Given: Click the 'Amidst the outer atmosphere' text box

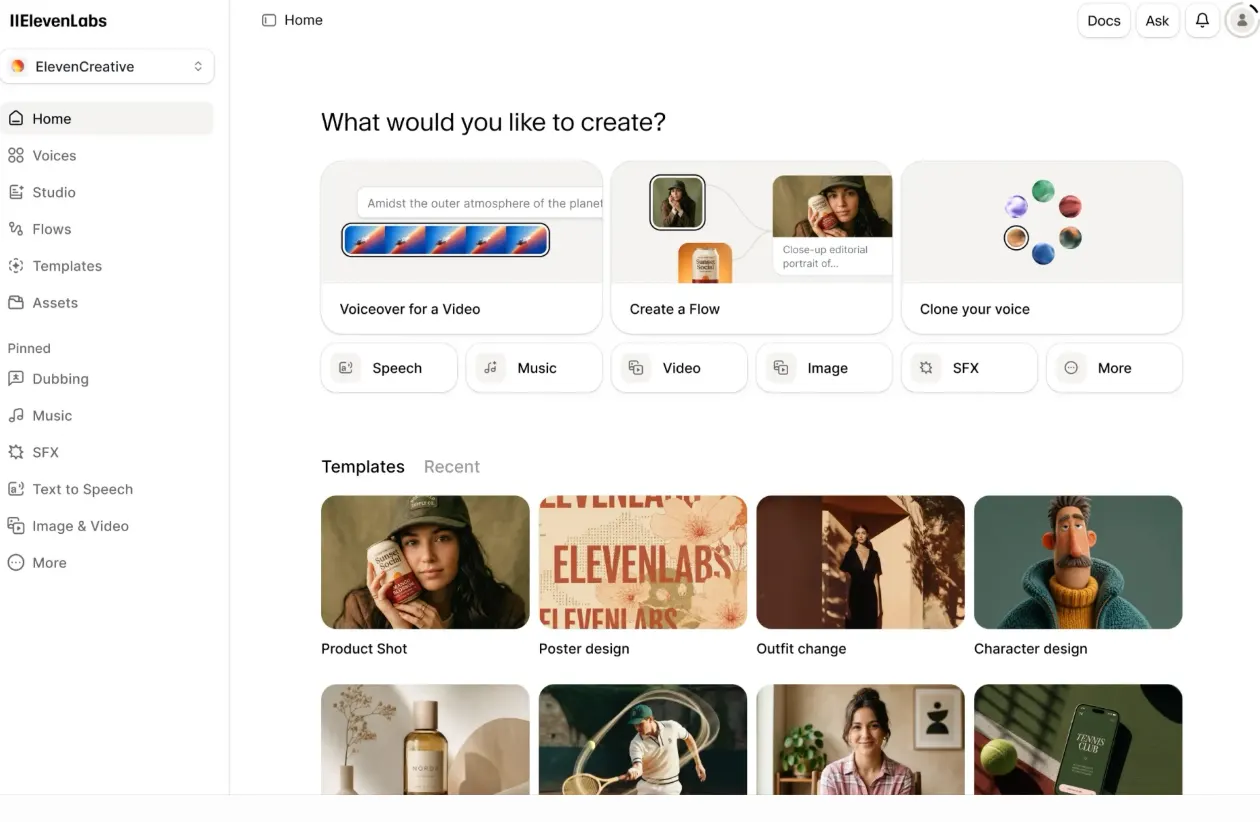Looking at the screenshot, I should pos(480,203).
